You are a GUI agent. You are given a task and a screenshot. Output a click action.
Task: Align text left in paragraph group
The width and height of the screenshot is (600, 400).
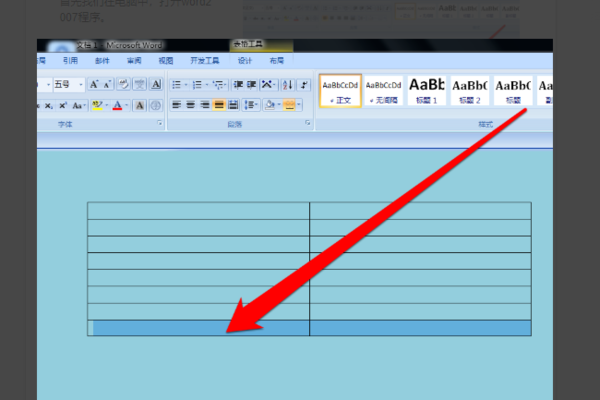[176, 104]
